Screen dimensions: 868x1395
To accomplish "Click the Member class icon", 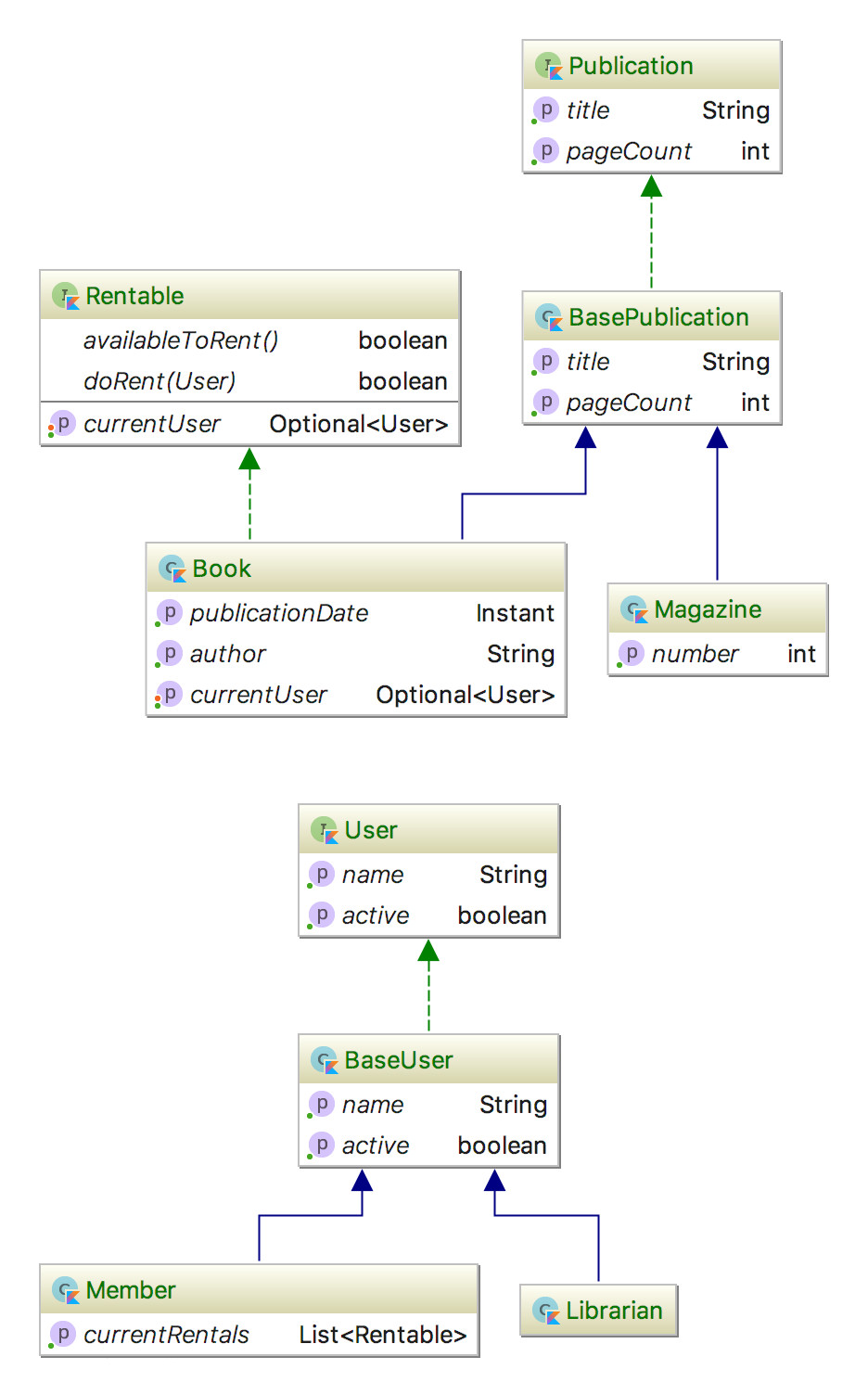I will (66, 1290).
